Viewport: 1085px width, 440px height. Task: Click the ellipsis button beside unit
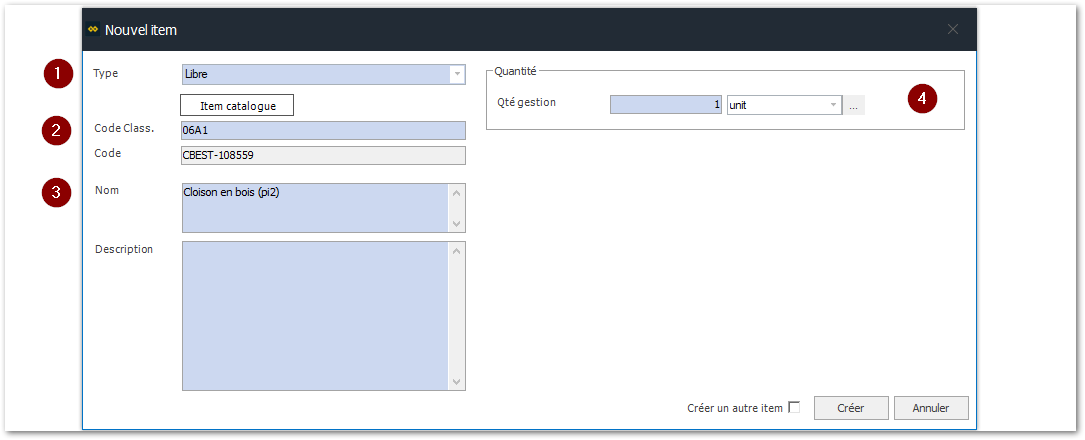pyautogui.click(x=854, y=106)
